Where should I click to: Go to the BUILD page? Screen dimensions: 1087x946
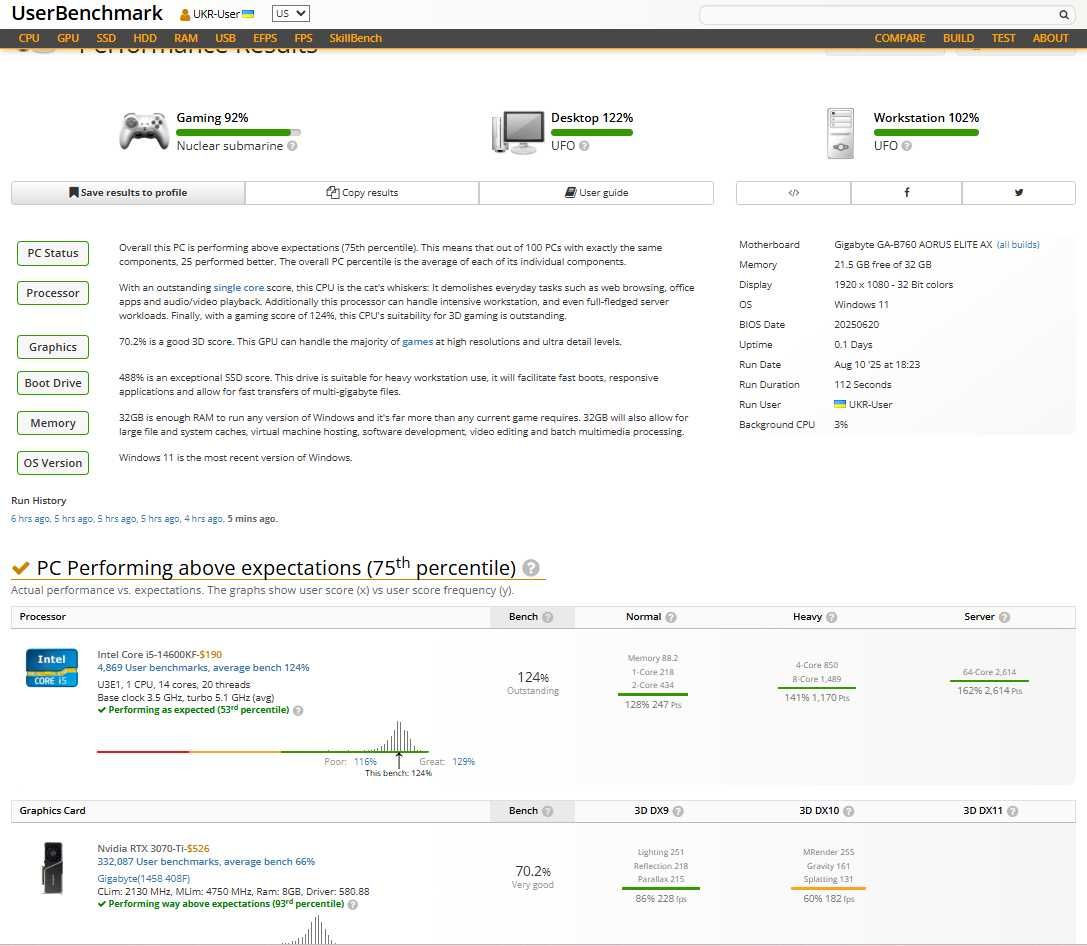pos(958,38)
